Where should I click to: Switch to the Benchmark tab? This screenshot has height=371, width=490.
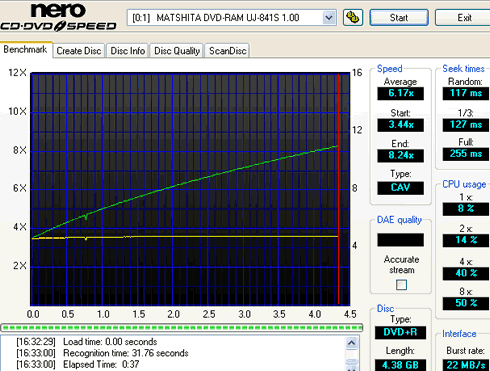[26, 50]
